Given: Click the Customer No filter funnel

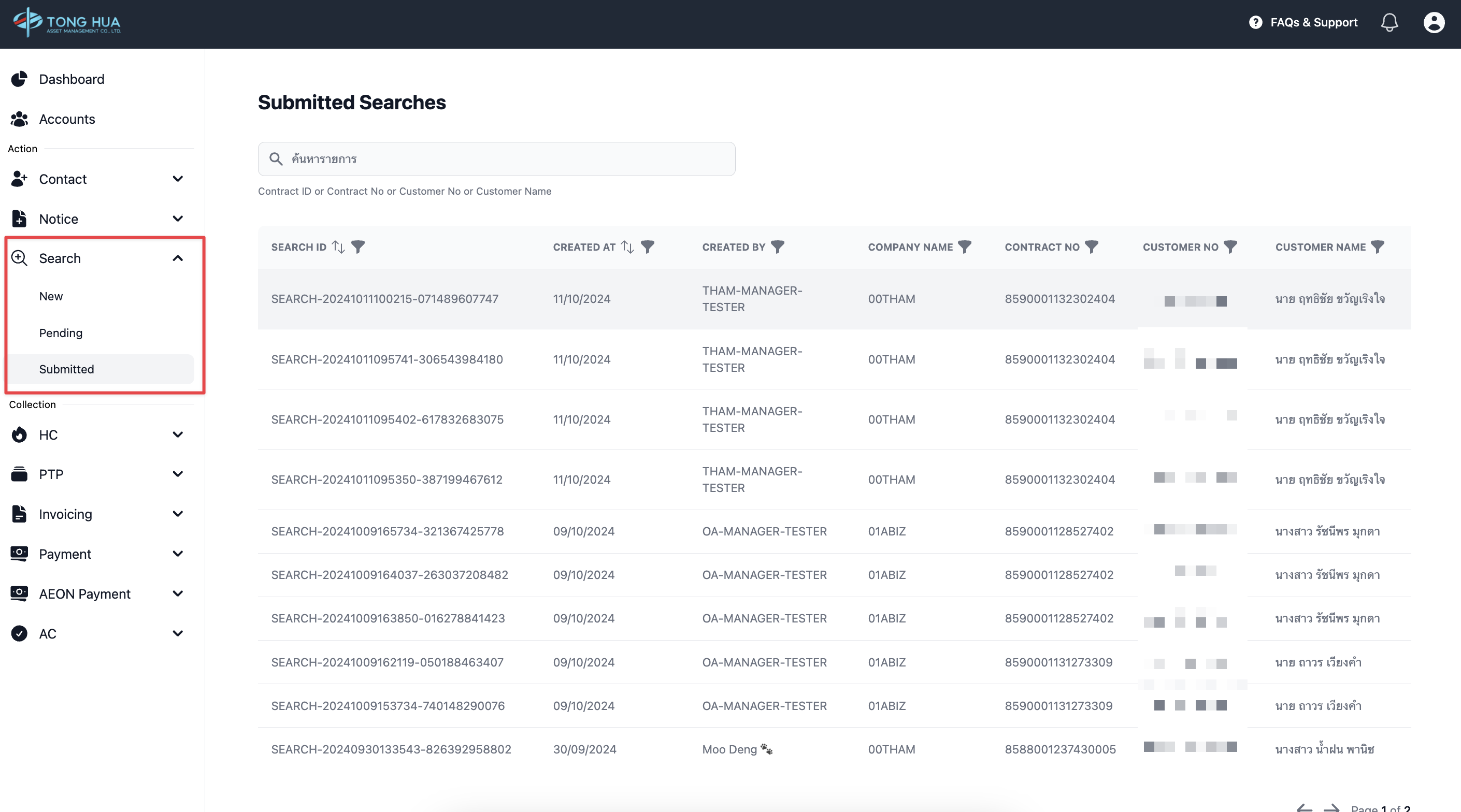Looking at the screenshot, I should point(1229,247).
